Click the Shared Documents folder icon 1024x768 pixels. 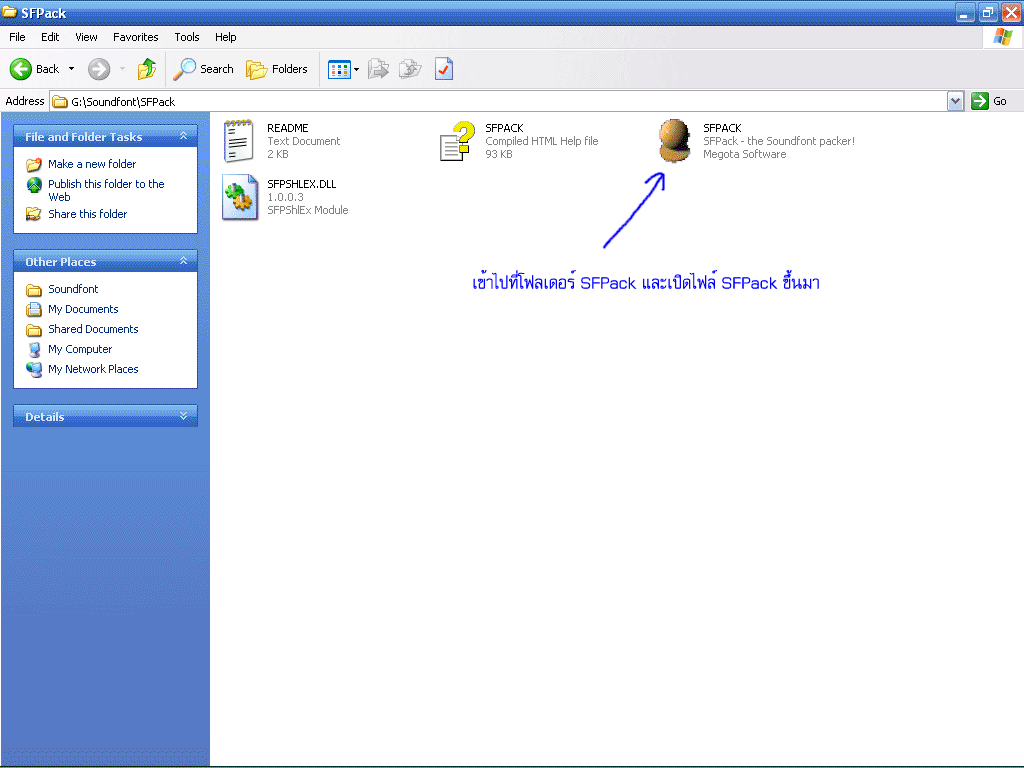click(34, 330)
